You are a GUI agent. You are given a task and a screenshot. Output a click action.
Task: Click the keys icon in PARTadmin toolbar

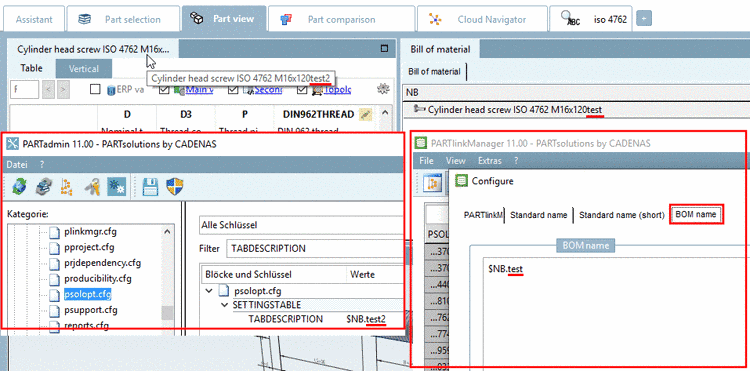(92, 186)
